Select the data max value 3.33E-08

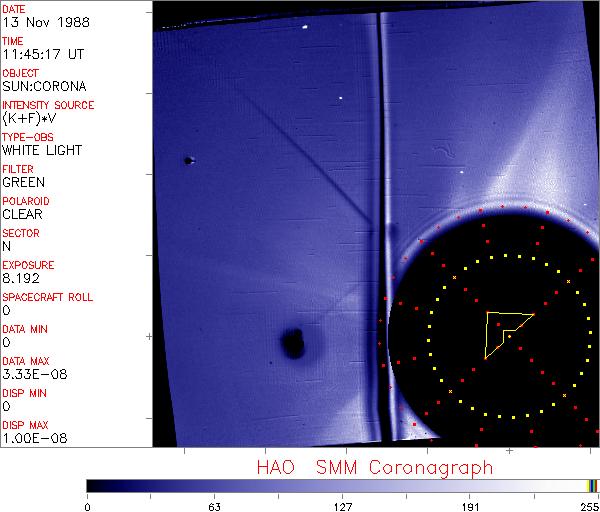pos(35,374)
